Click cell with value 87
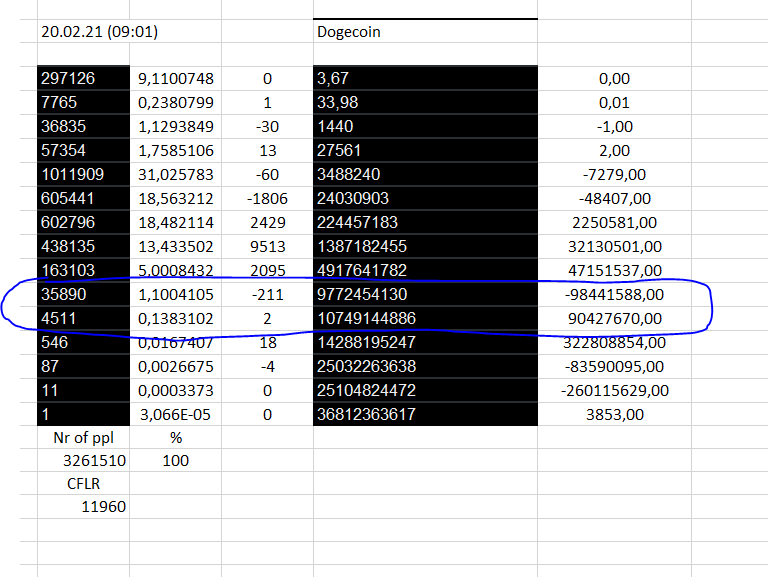 [83, 366]
